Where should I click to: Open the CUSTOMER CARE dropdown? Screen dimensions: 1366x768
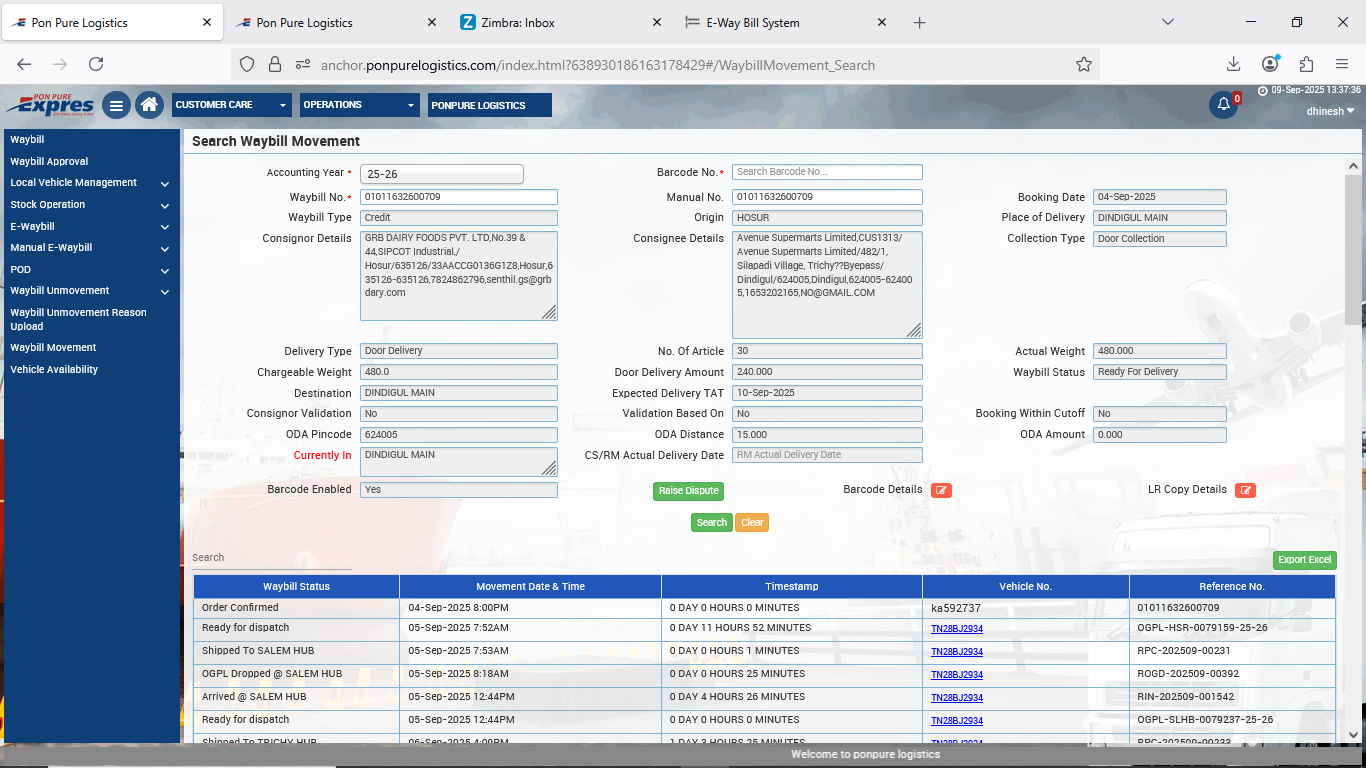[x=232, y=105]
